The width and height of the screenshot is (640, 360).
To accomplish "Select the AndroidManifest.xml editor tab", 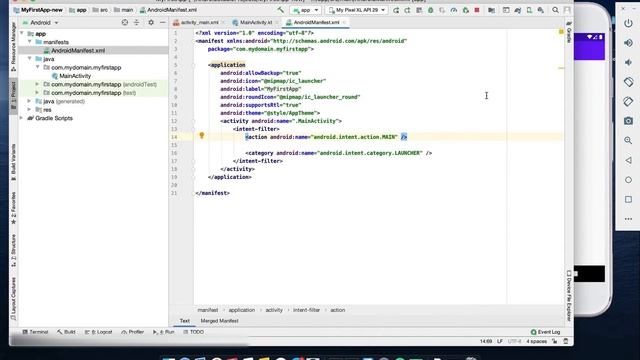I will tap(316, 22).
